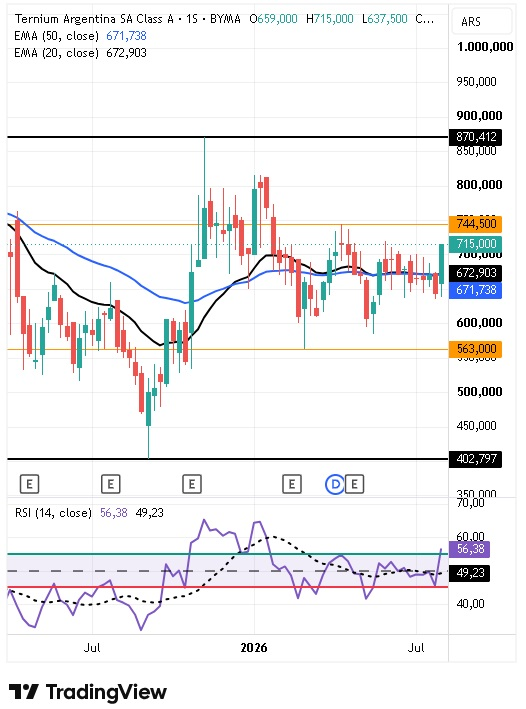Open the ARS currency selector

click(481, 21)
